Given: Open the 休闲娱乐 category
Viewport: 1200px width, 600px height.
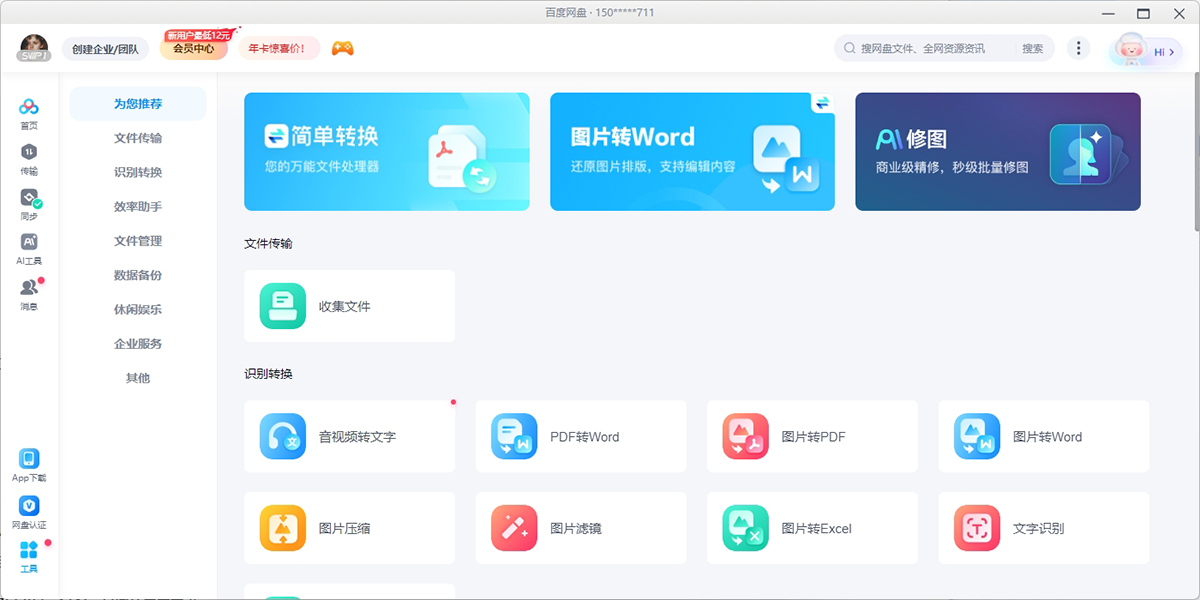Looking at the screenshot, I should click(x=138, y=310).
